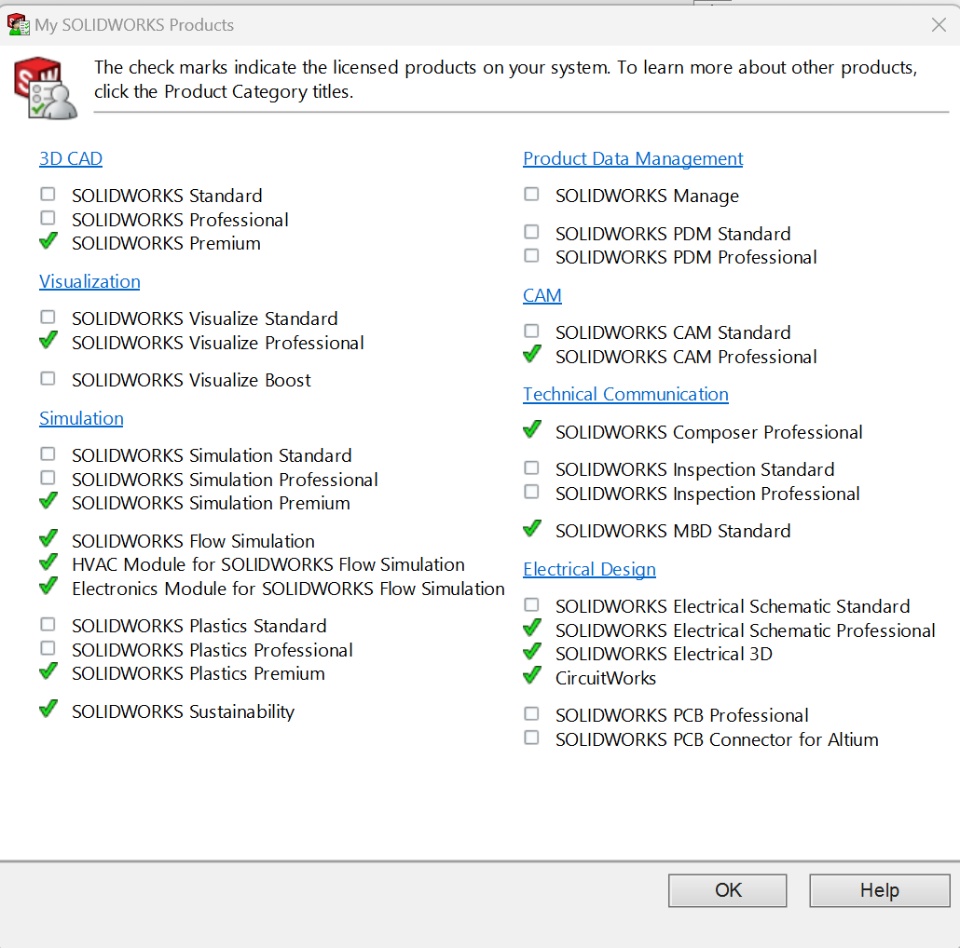Tick the SOLIDWORKS PCB Professional checkbox
The image size is (960, 948).
532,714
